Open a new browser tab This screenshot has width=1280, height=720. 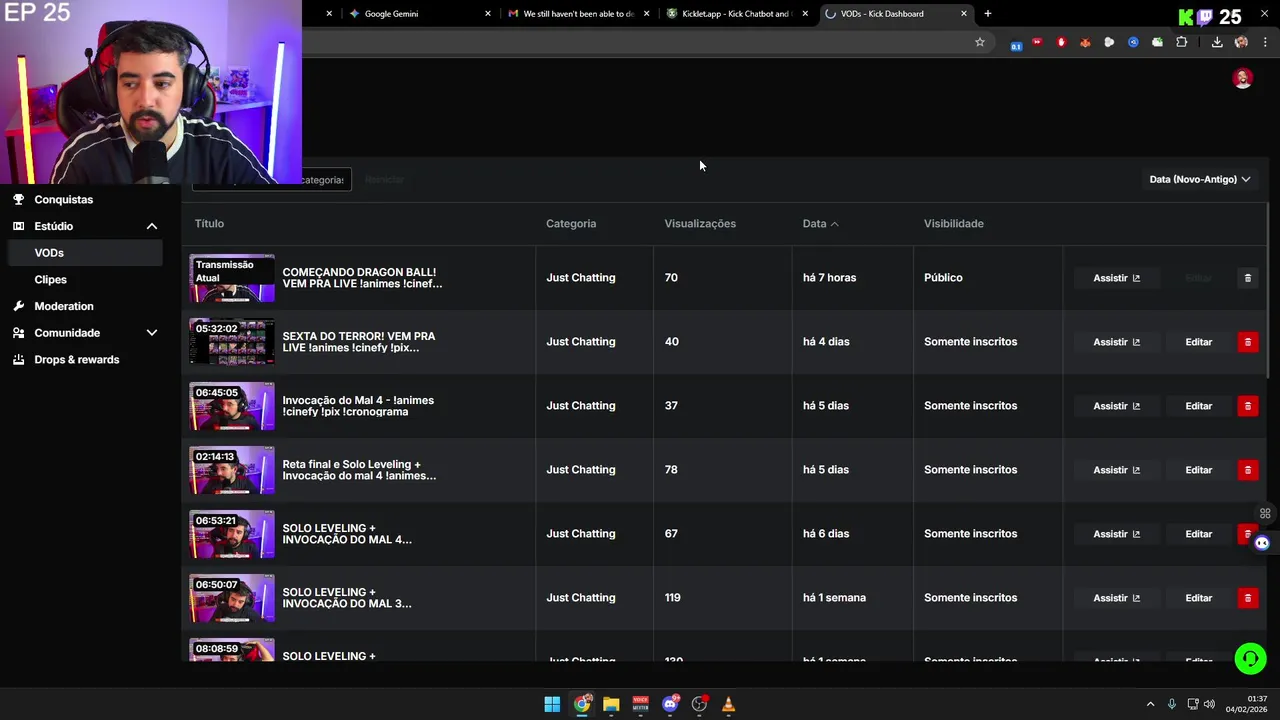987,14
